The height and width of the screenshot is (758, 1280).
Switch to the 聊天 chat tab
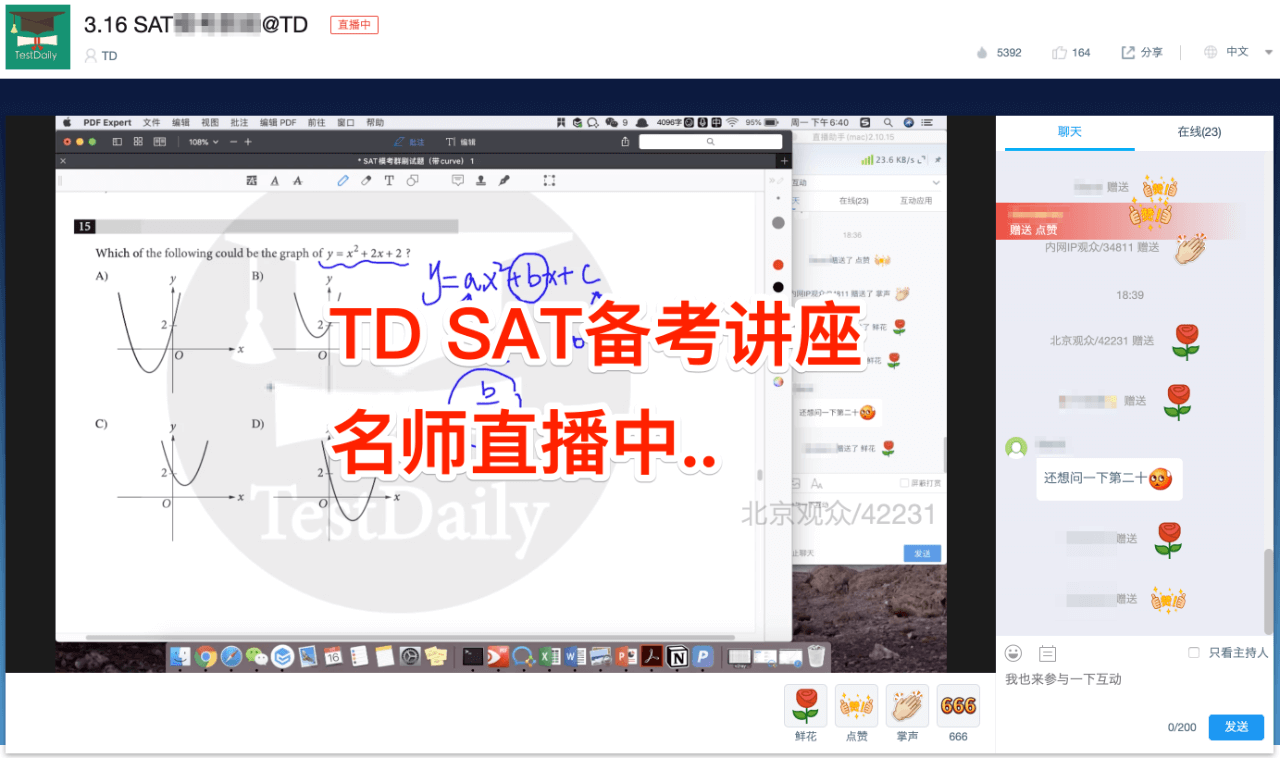tap(1070, 132)
